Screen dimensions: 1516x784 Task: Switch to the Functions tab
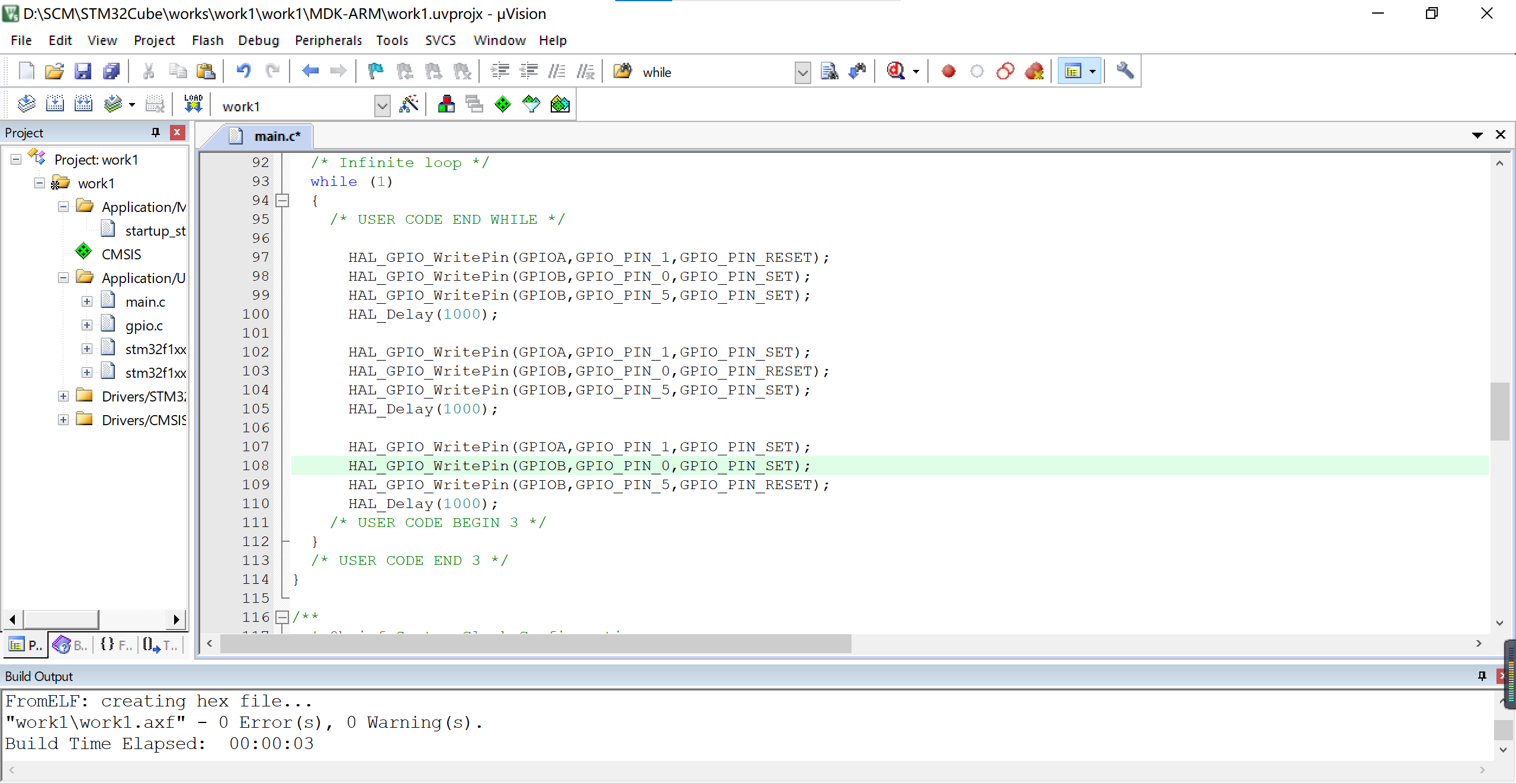(115, 645)
